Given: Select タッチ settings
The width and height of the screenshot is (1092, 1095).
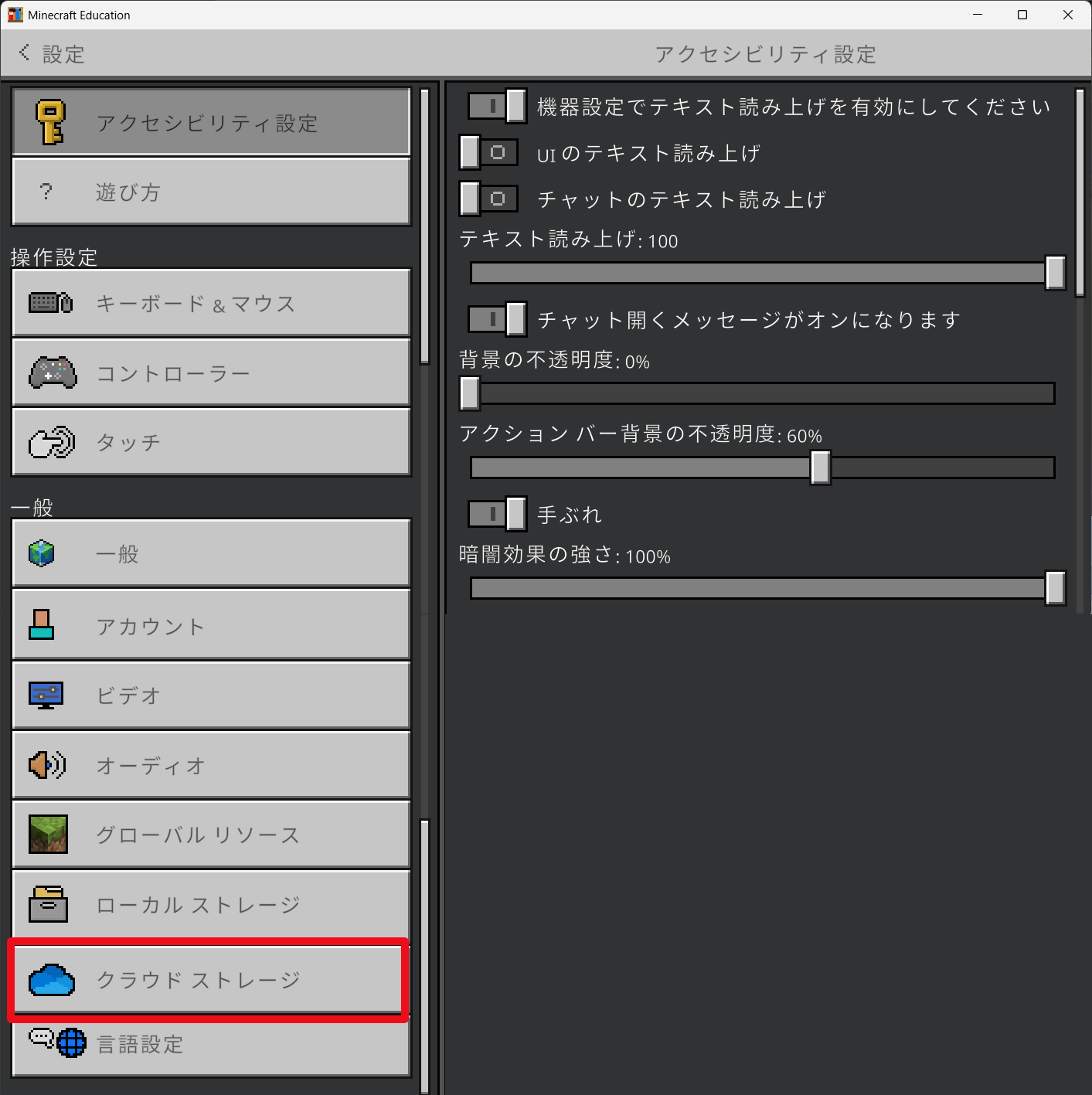Looking at the screenshot, I should 211,442.
